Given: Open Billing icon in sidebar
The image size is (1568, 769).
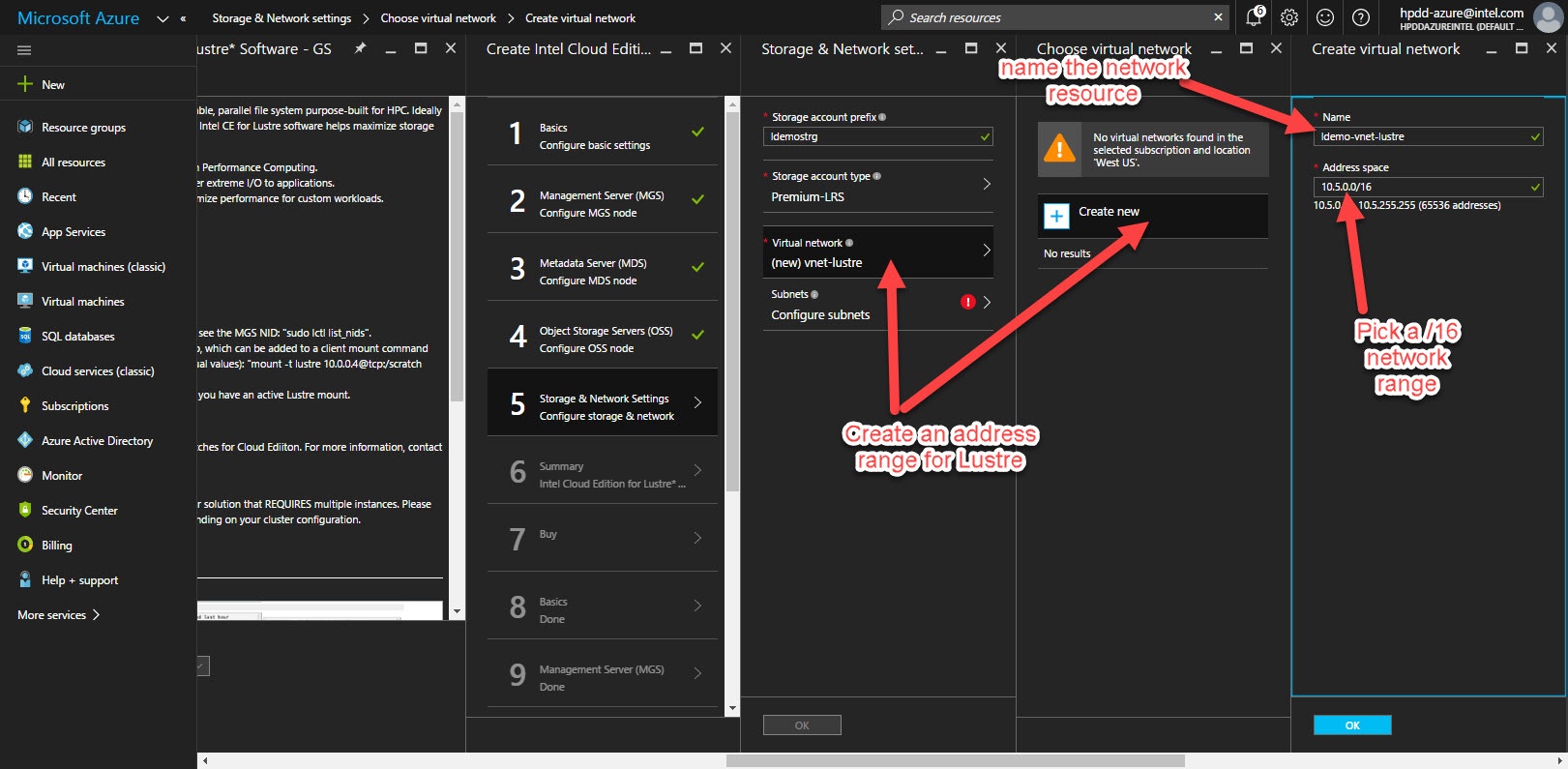Looking at the screenshot, I should (x=25, y=545).
